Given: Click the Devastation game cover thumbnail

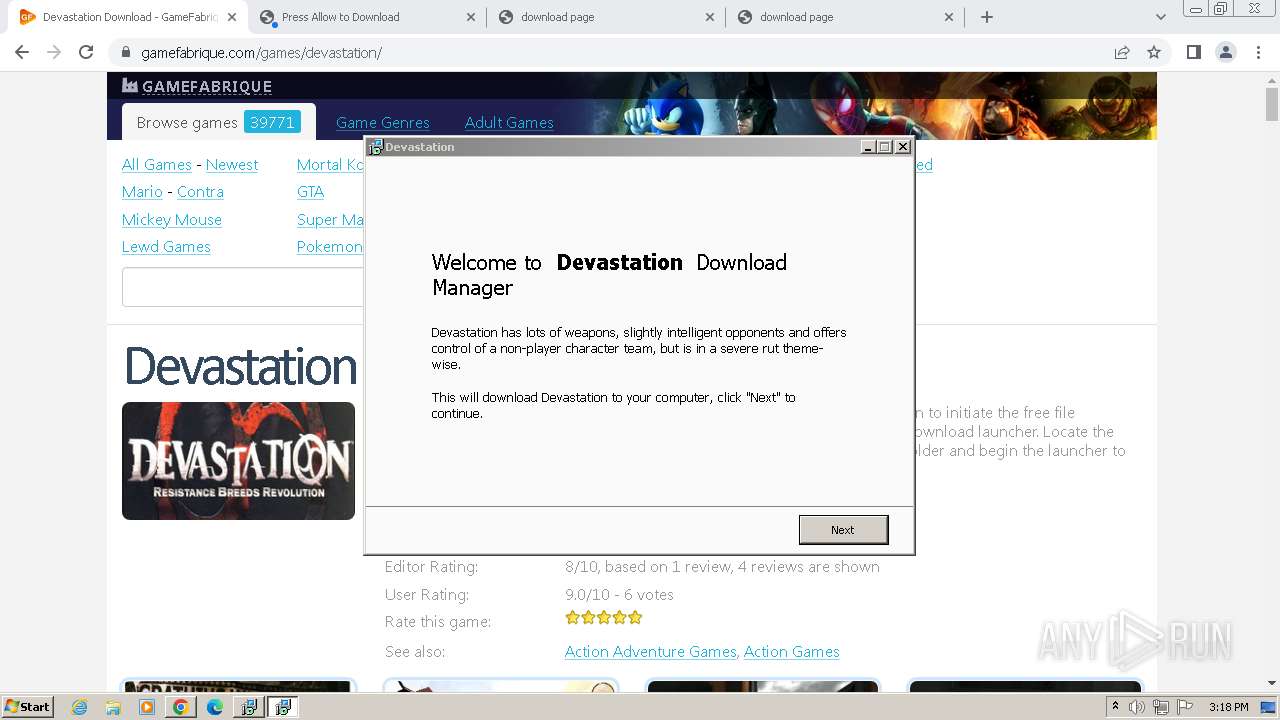Looking at the screenshot, I should (x=238, y=461).
